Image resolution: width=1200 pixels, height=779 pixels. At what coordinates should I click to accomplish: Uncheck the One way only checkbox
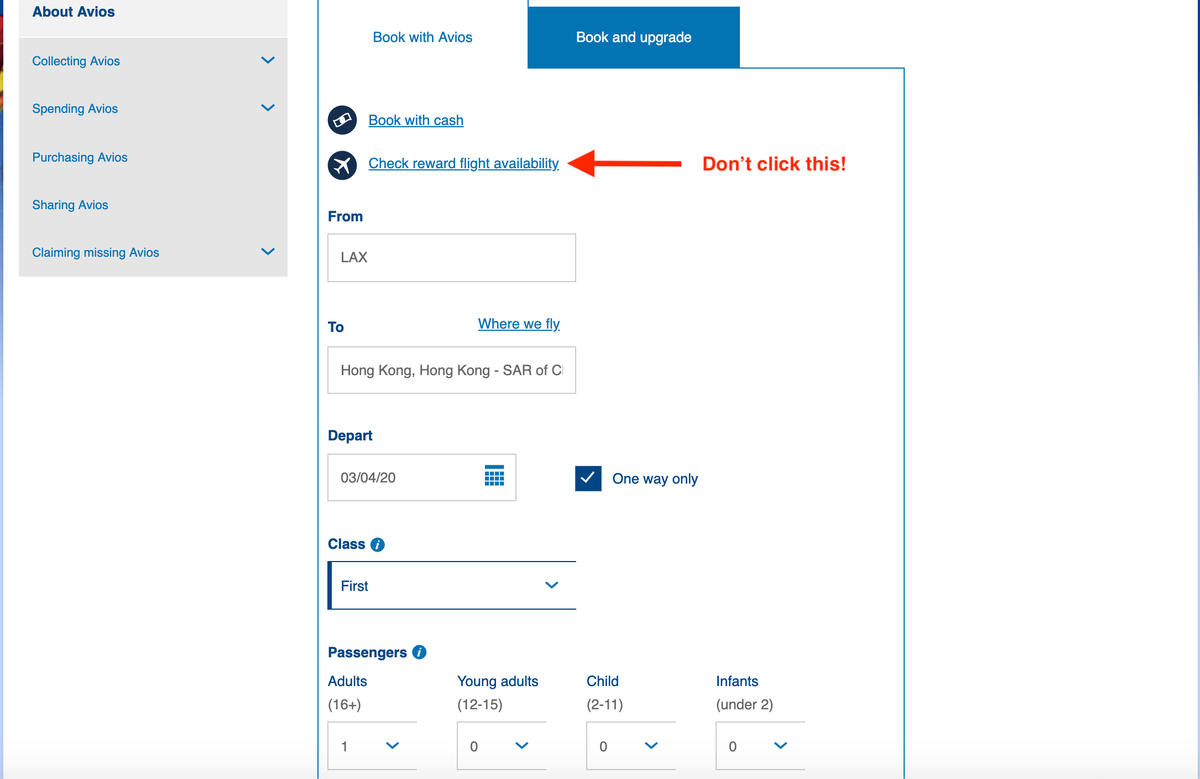point(588,478)
